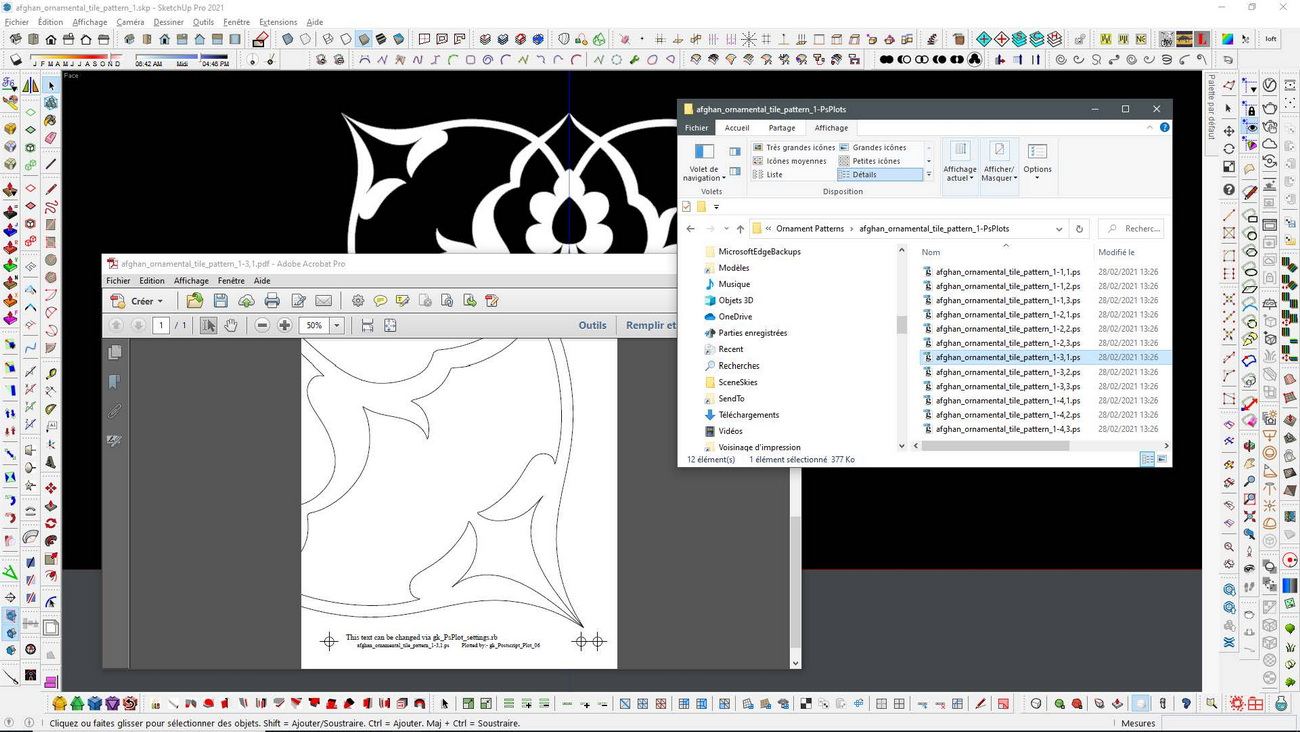The height and width of the screenshot is (732, 1300).
Task: Save the PDF with the floppy disk icon
Action: pyautogui.click(x=220, y=301)
